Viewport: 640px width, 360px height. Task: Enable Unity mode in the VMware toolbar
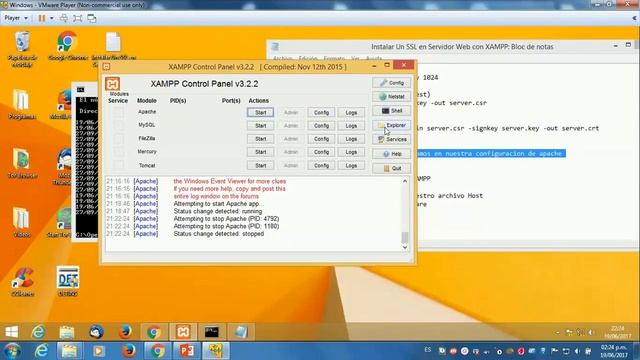(x=92, y=18)
